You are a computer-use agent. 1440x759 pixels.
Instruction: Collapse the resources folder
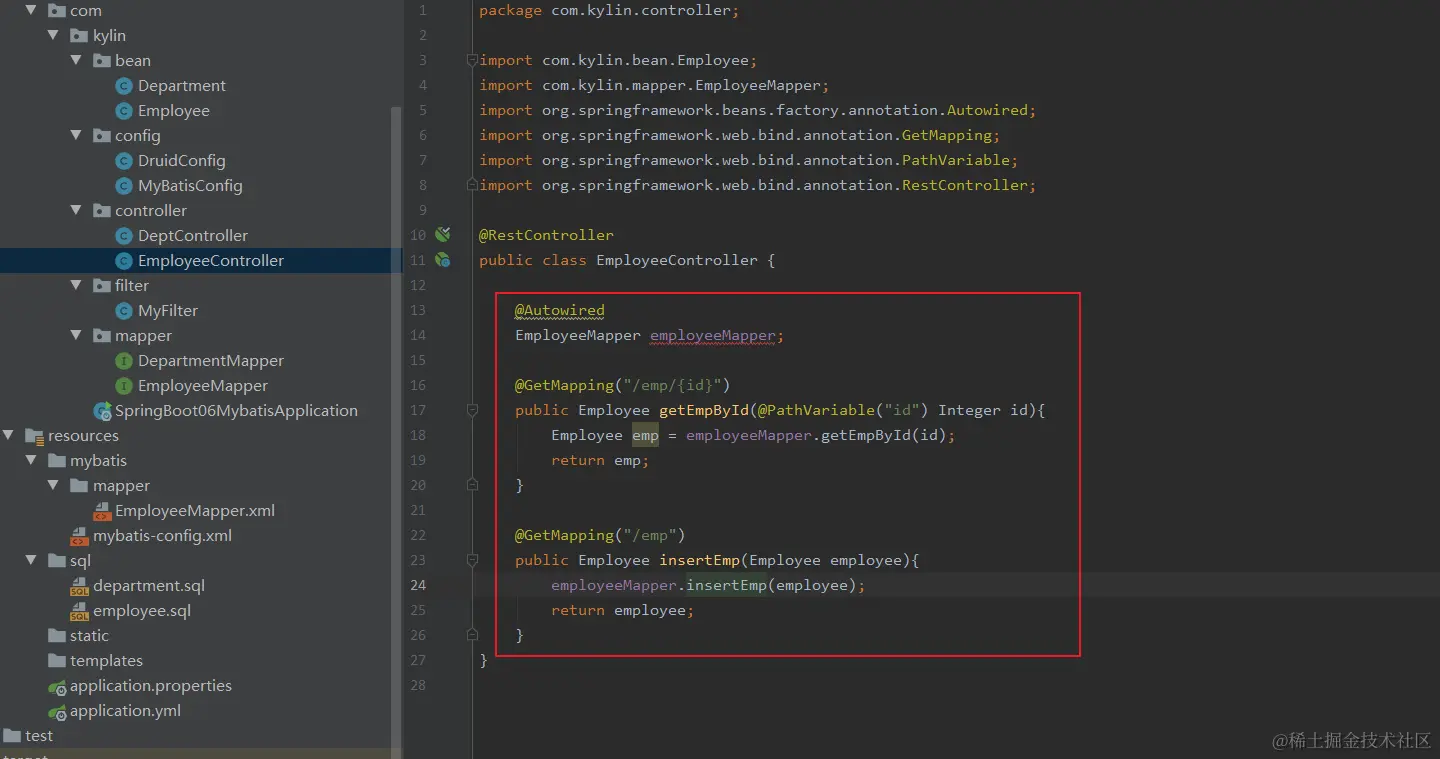(x=8, y=435)
